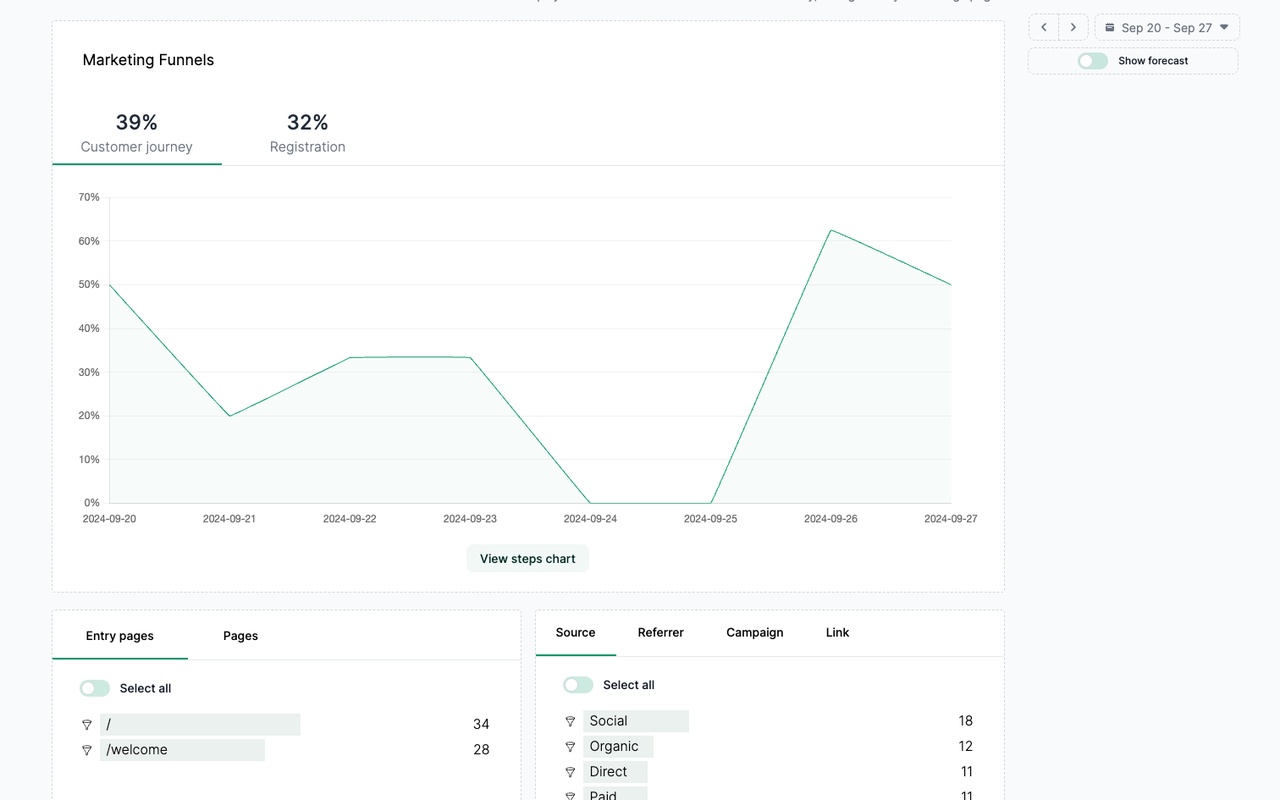Screen dimensions: 1280x800
Task: Click the right chevron to view next period
Action: 1073,27
